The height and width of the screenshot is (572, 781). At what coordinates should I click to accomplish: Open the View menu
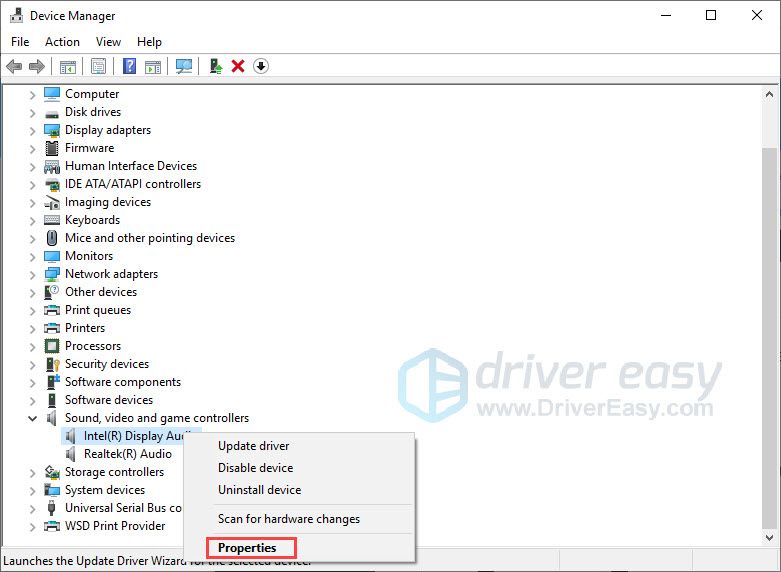108,42
